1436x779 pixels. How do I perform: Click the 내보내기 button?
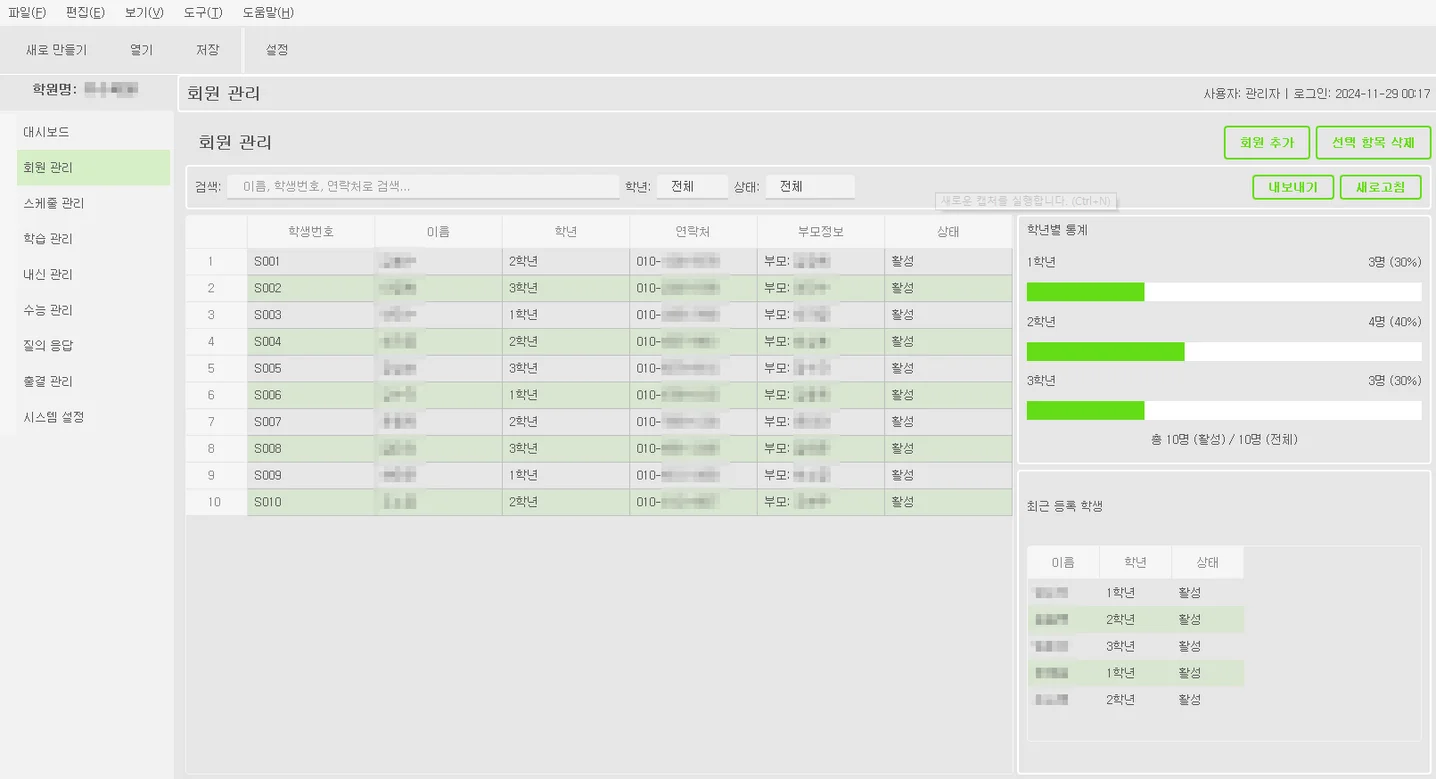pos(1293,187)
